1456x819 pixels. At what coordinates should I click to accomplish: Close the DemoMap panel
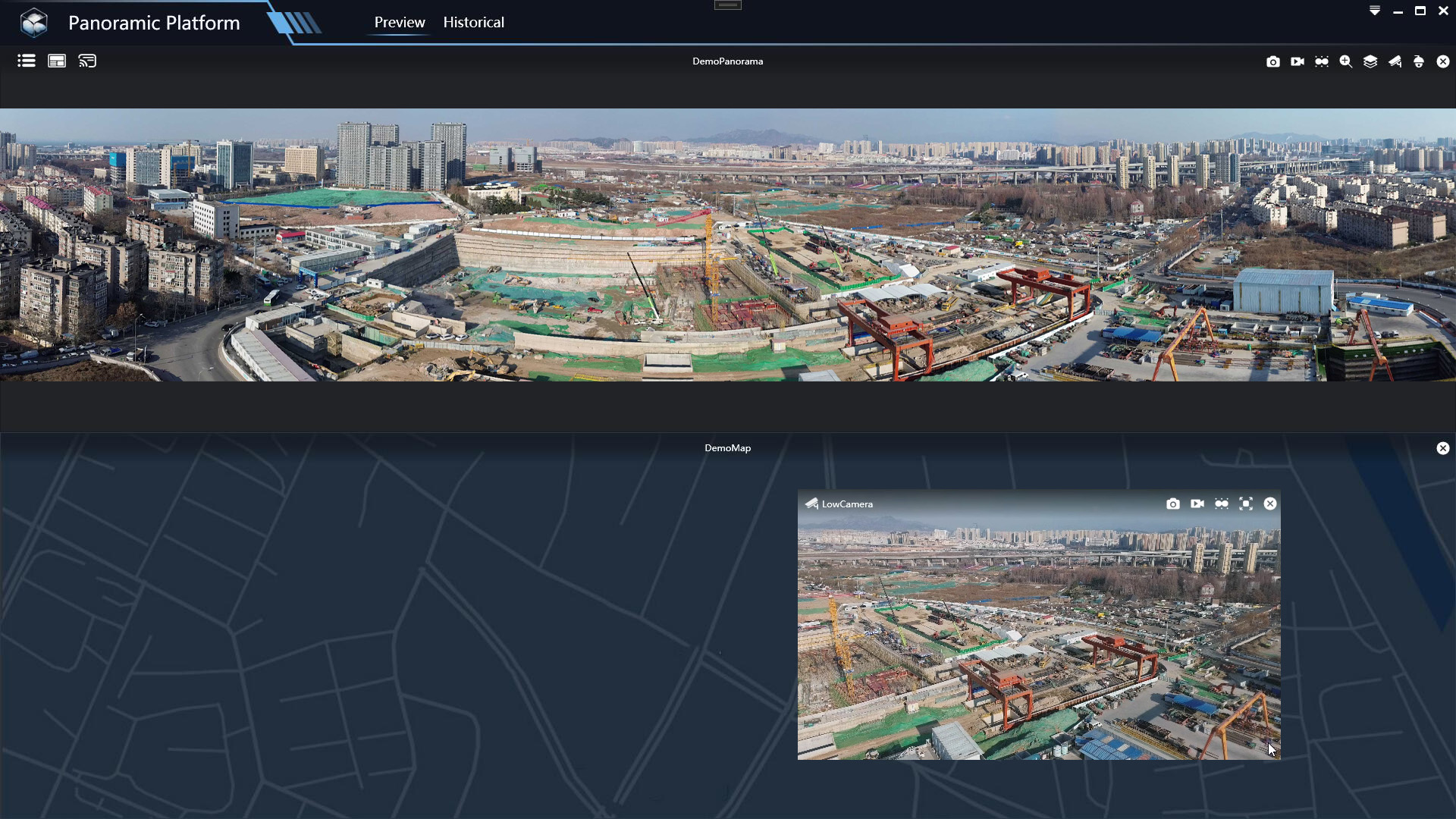point(1443,448)
